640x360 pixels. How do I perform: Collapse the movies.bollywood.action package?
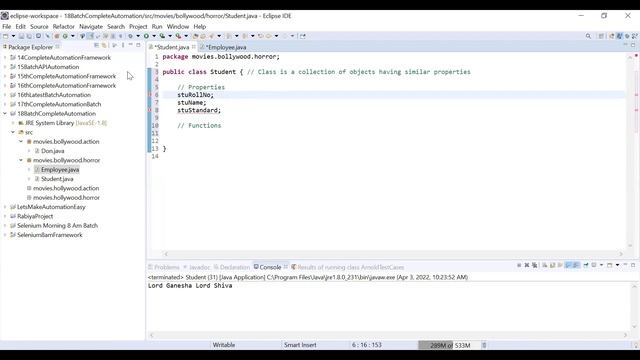coord(21,142)
